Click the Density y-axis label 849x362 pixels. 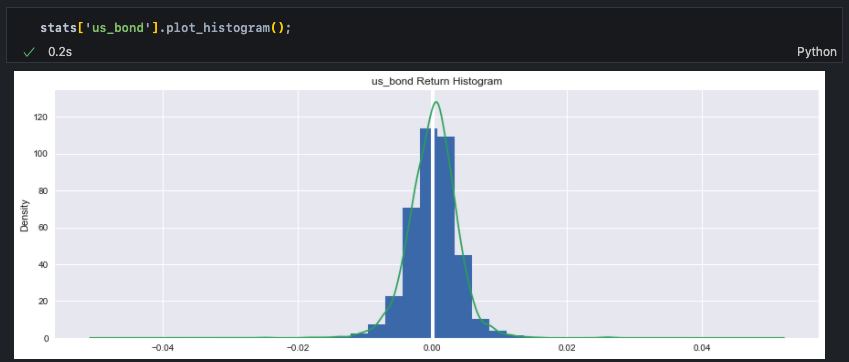click(x=24, y=216)
